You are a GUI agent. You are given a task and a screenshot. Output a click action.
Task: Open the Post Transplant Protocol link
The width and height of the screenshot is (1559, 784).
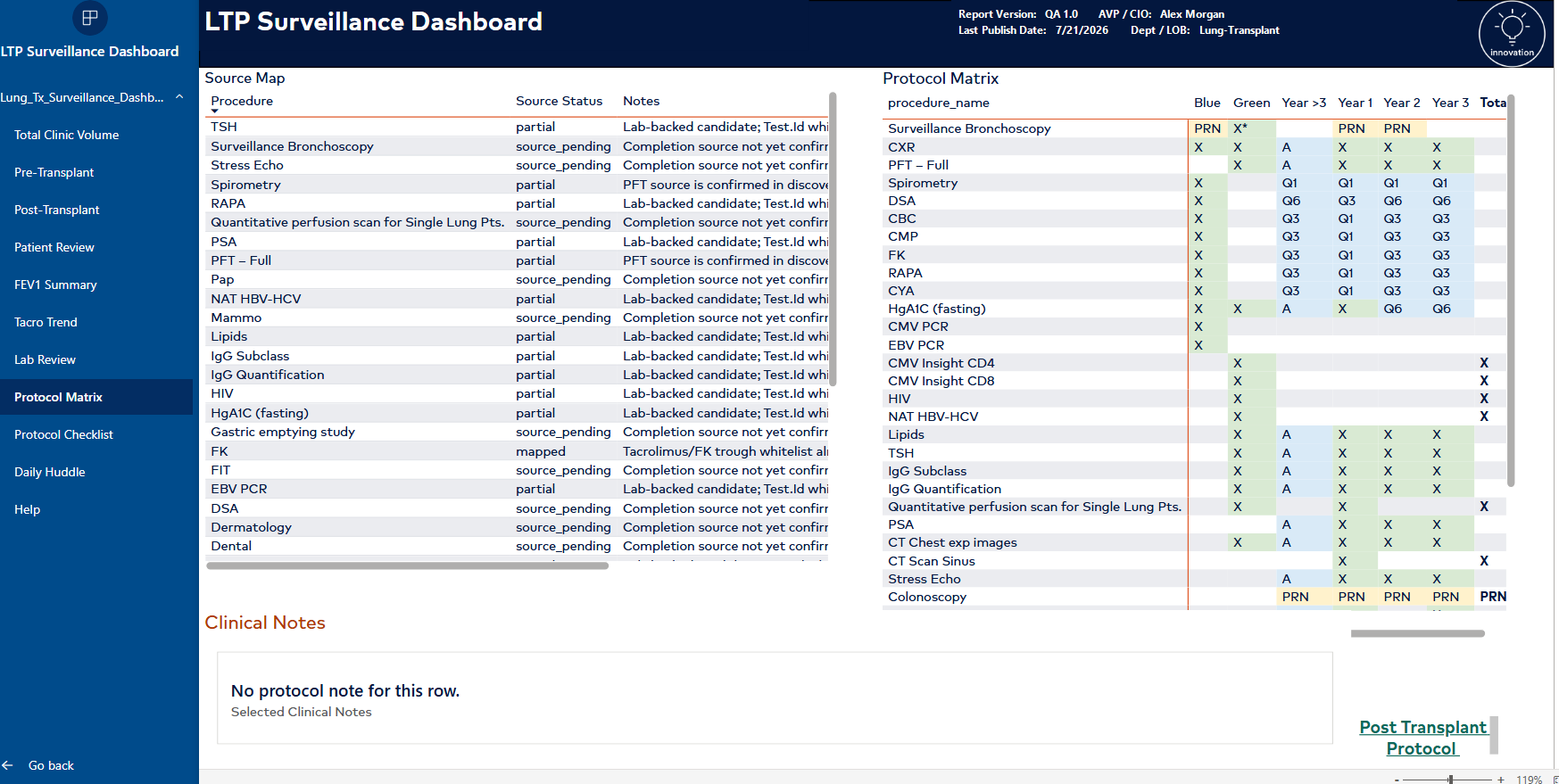[1422, 738]
